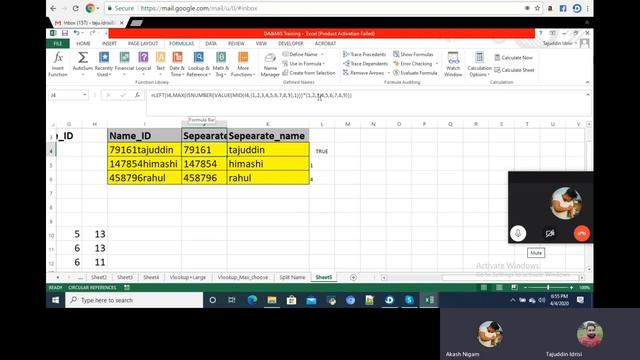Switch to Normal view in status bar
This screenshot has width=640, height=360.
pyautogui.click(x=484, y=288)
